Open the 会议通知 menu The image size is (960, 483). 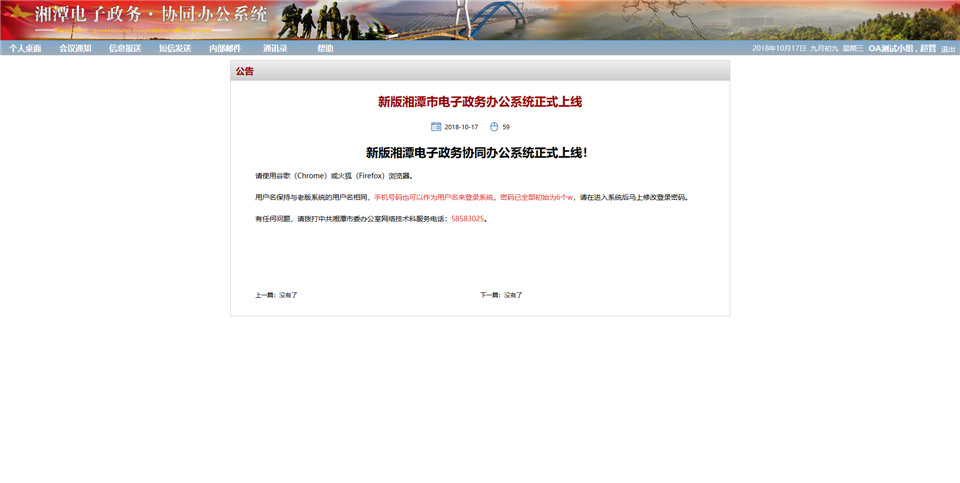pos(75,48)
